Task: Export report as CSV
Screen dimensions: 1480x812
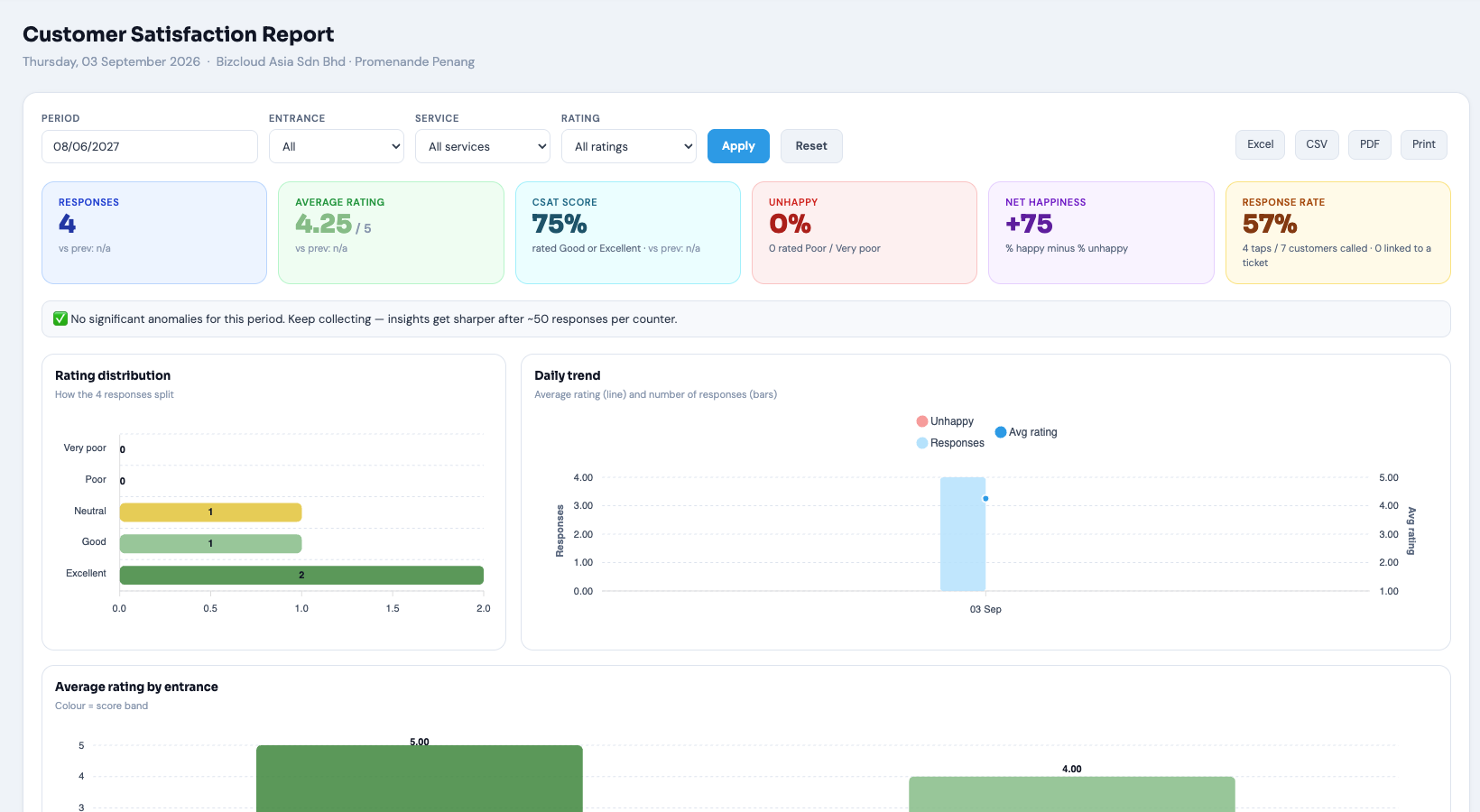Action: click(x=1317, y=144)
